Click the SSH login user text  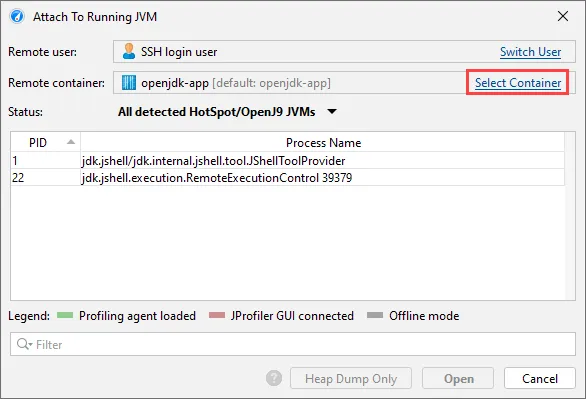(x=179, y=52)
